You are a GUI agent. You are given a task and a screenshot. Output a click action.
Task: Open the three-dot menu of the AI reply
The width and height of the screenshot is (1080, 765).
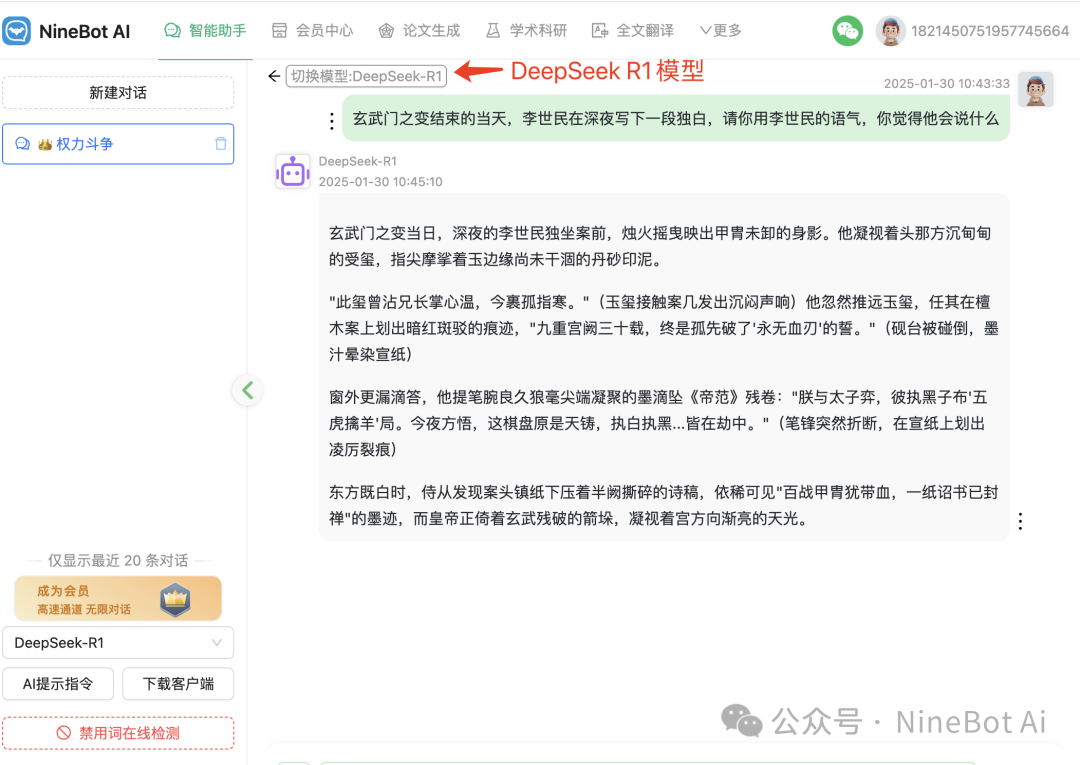tap(1020, 521)
